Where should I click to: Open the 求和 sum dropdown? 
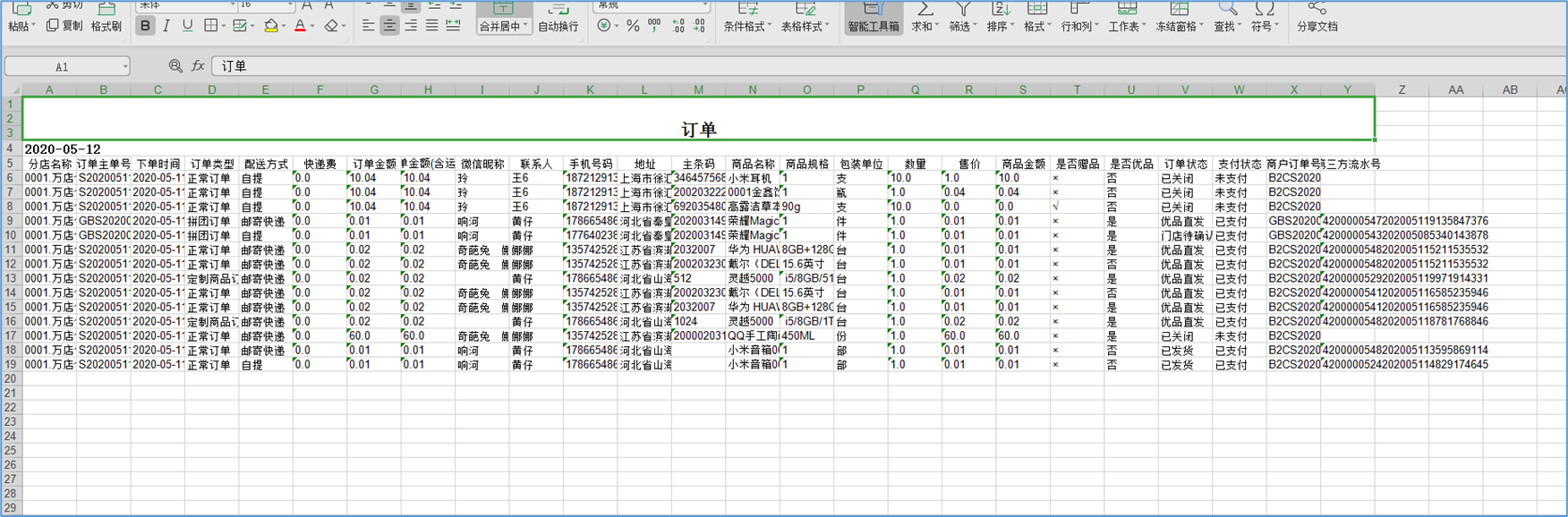(x=925, y=27)
